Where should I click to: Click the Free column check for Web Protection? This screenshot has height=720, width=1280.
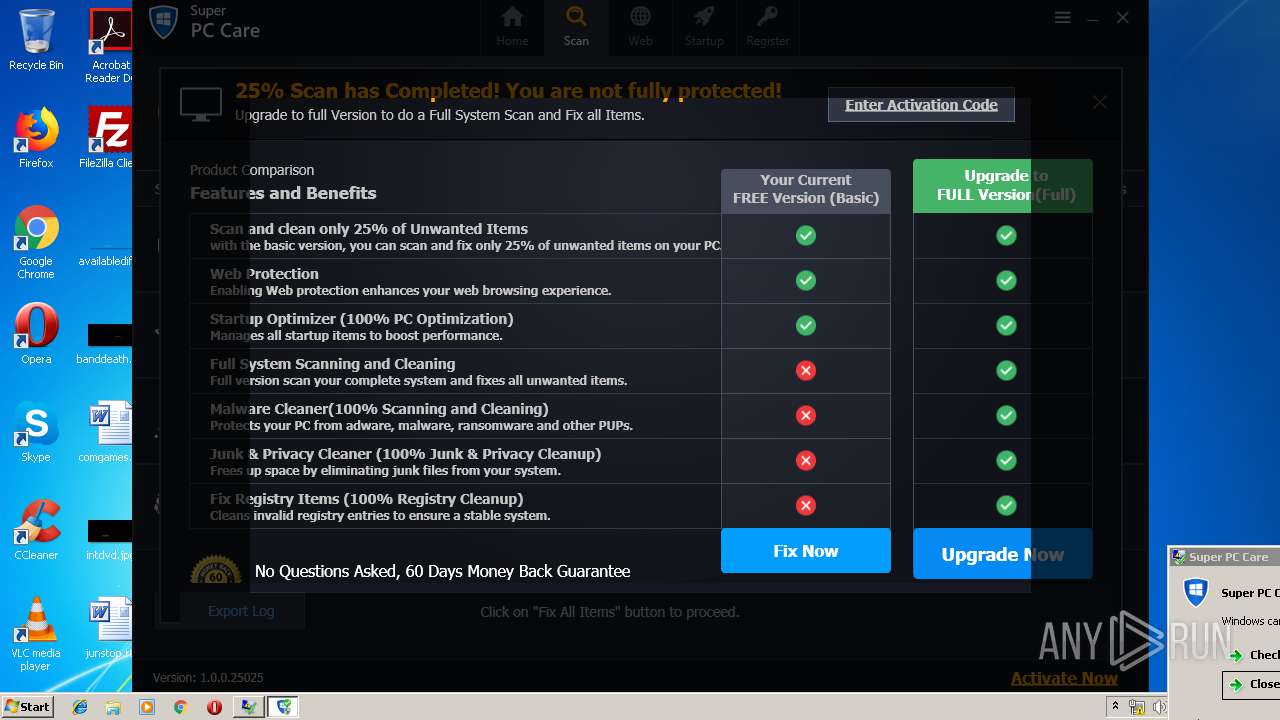(806, 281)
